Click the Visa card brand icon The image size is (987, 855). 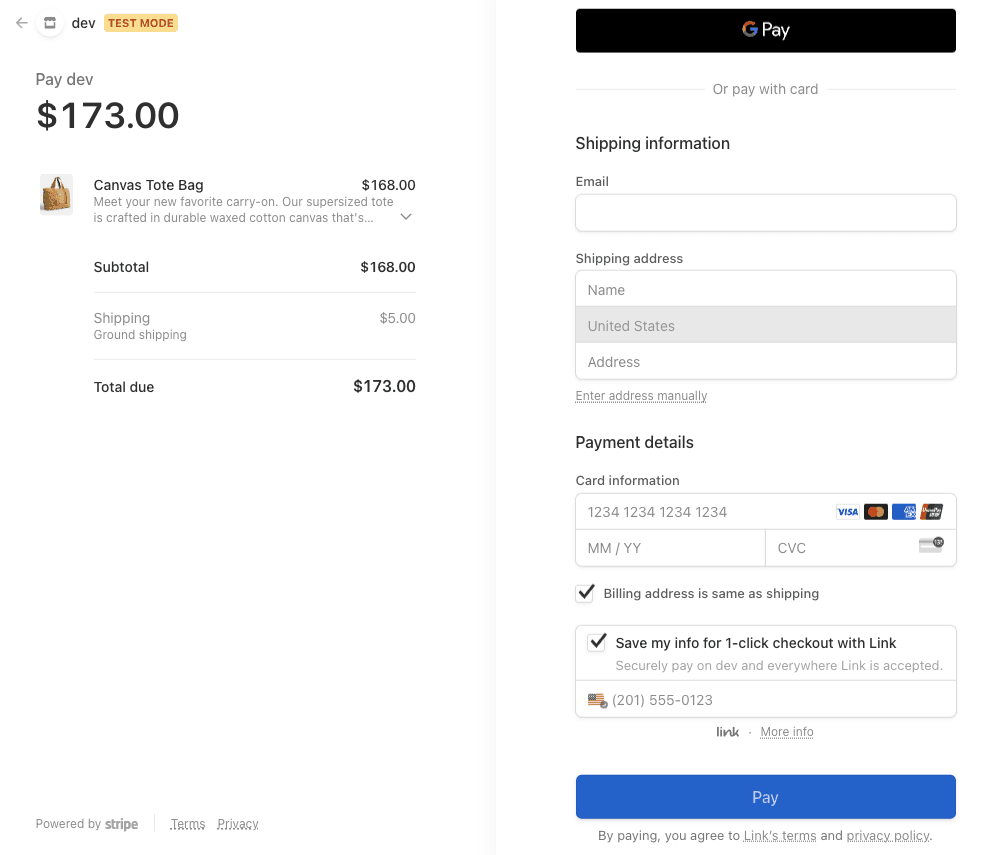[x=847, y=511]
